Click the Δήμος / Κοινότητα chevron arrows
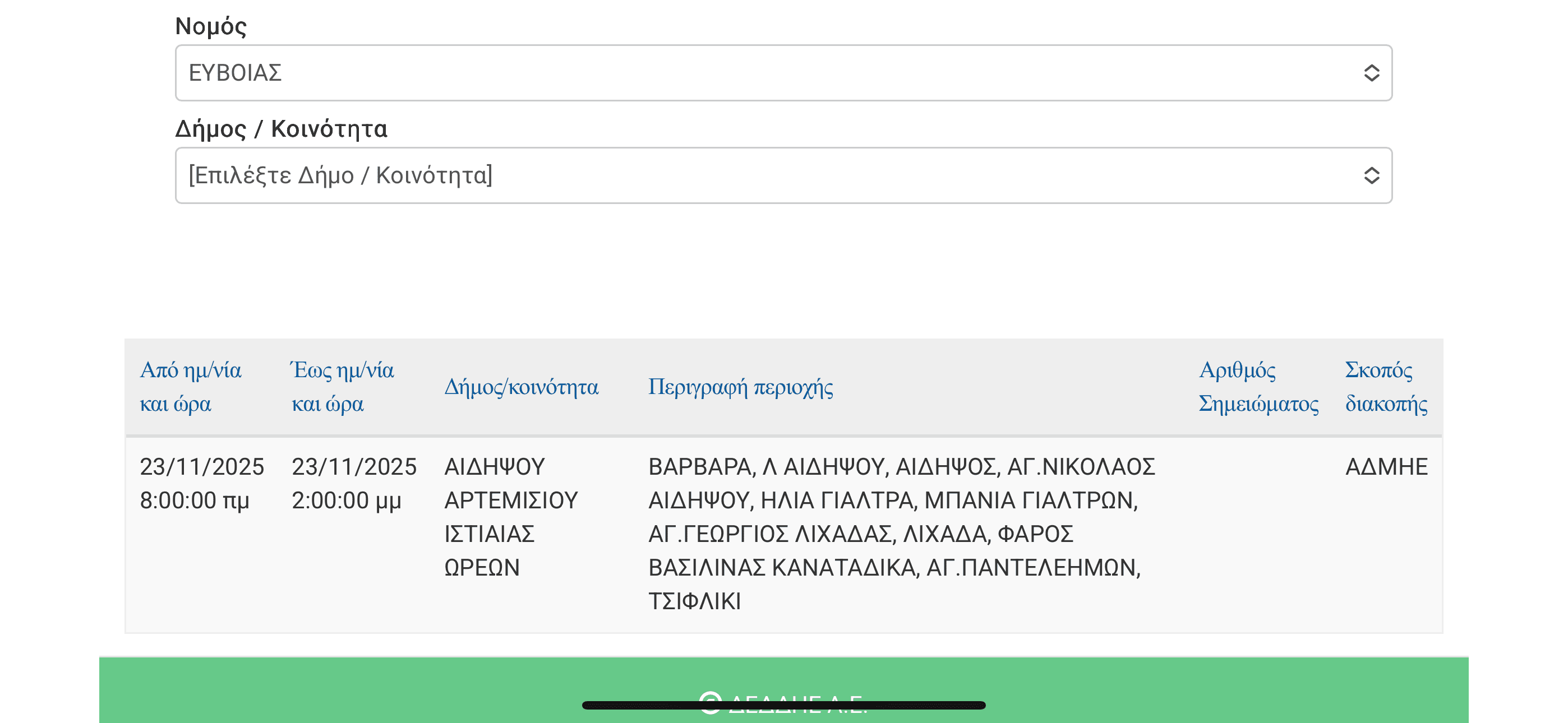 [1371, 175]
